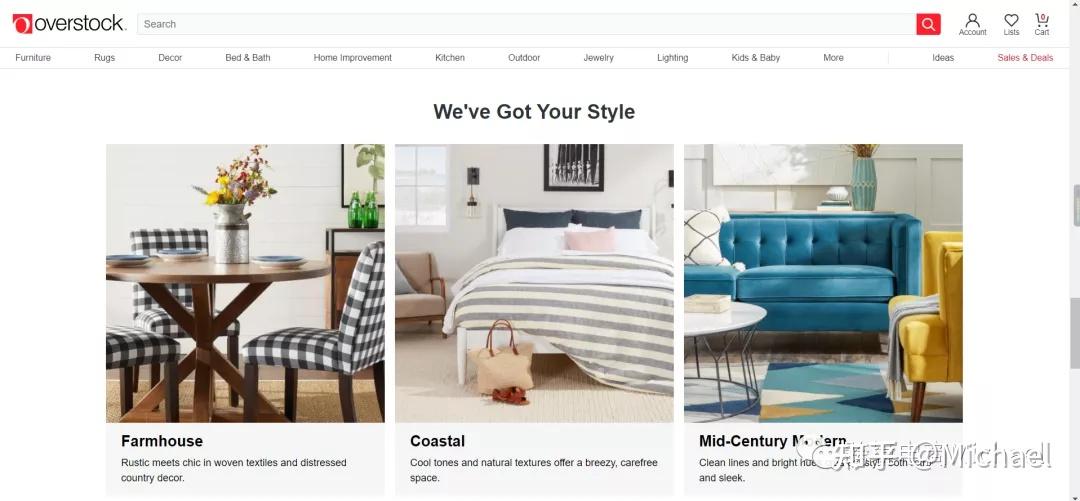Click the Coastal bedroom image
The width and height of the screenshot is (1080, 501).
[534, 283]
